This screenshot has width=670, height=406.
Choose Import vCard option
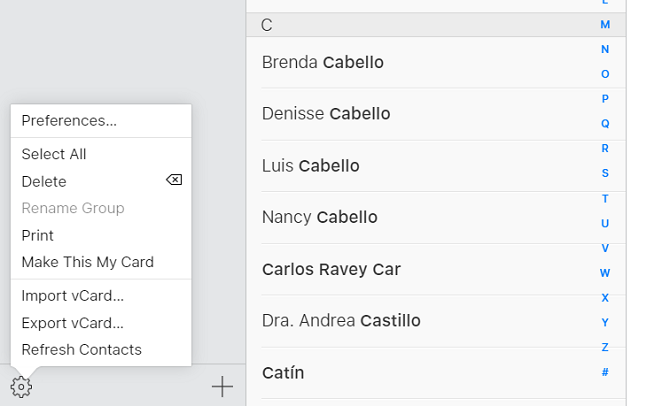coord(73,296)
